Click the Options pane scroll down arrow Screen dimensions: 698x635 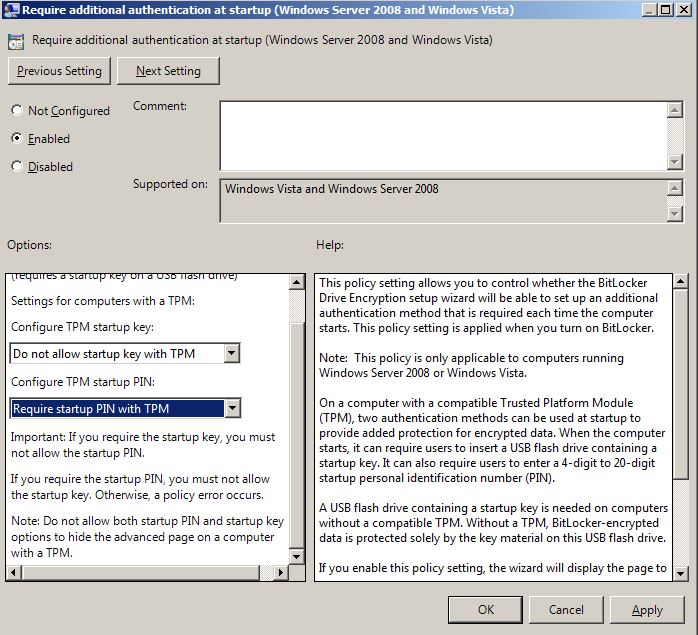tap(296, 556)
